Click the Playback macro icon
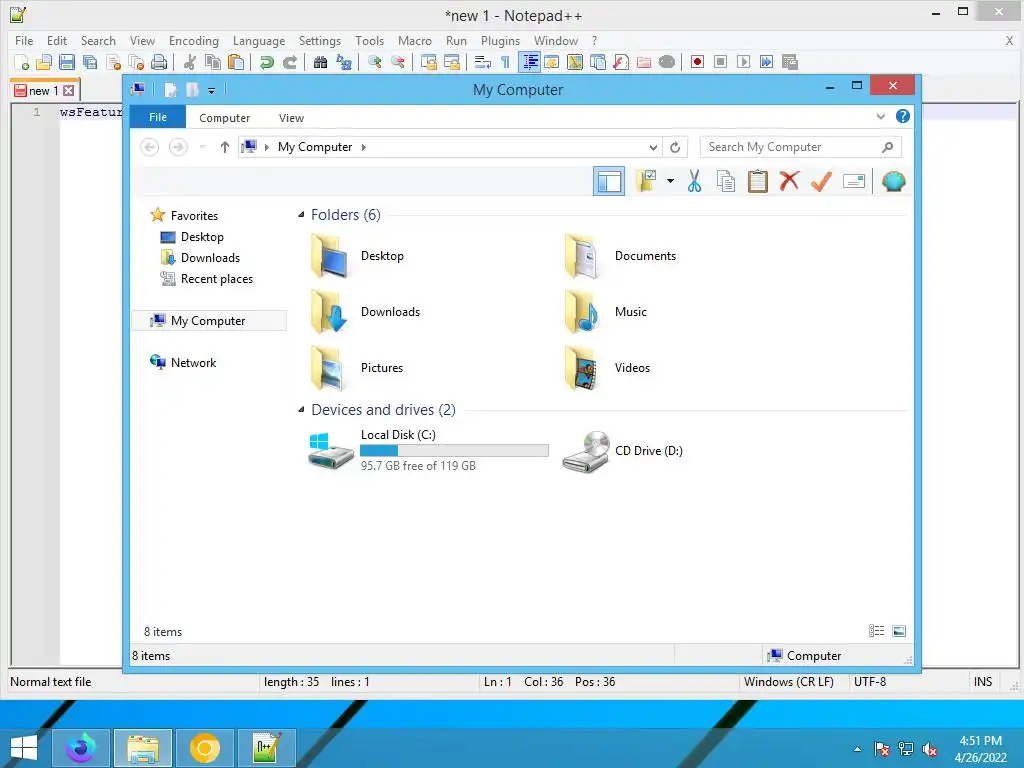This screenshot has width=1024, height=768. 743,62
